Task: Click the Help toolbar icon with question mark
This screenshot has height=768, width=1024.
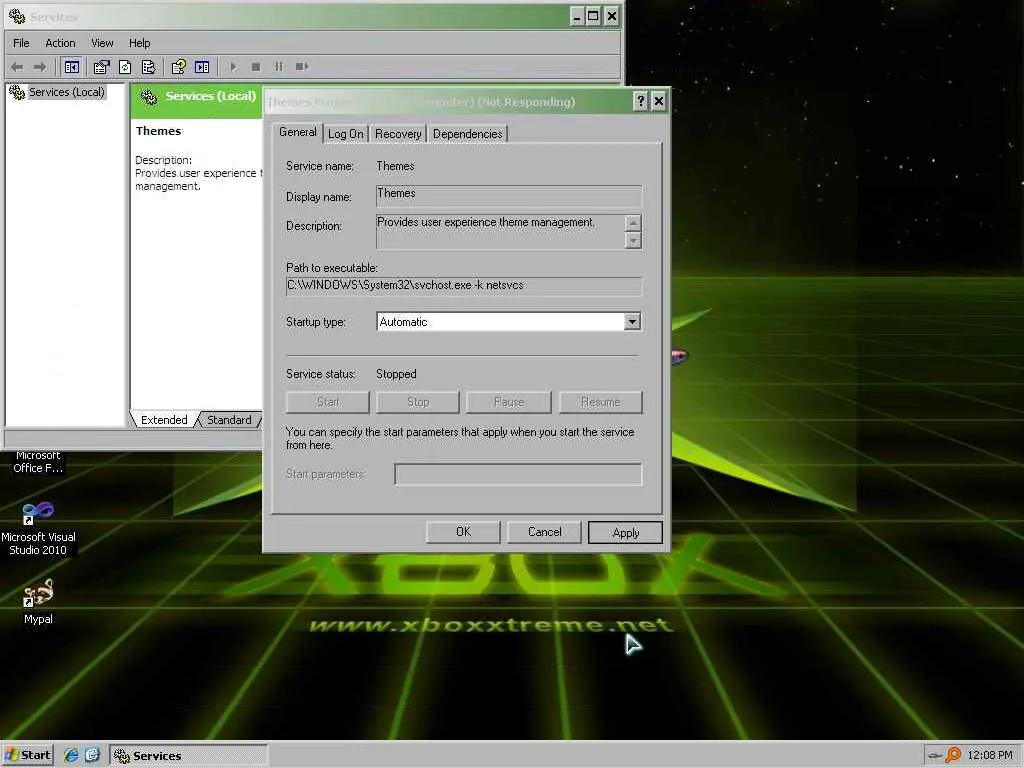Action: (178, 67)
